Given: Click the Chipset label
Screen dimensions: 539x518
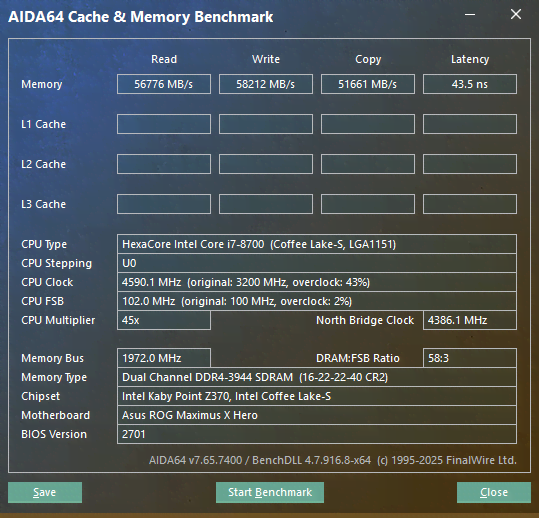Looking at the screenshot, I should tap(41, 396).
